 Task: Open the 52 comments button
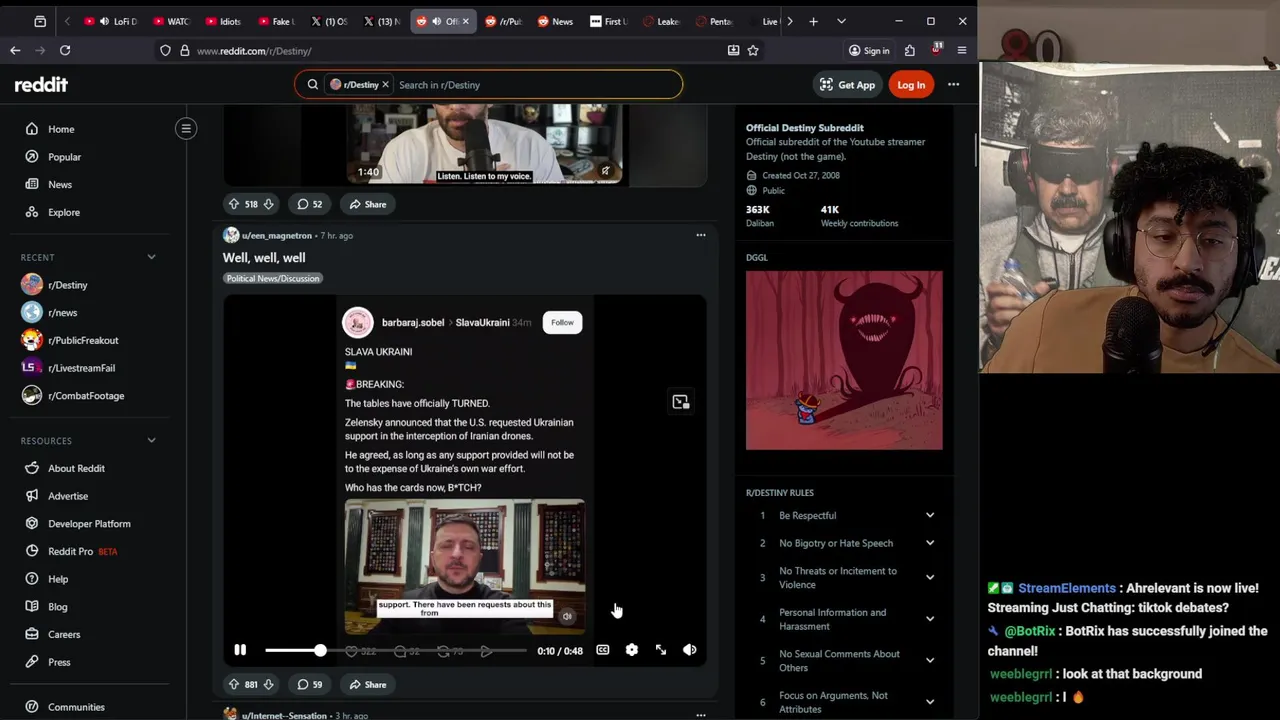[x=309, y=204]
